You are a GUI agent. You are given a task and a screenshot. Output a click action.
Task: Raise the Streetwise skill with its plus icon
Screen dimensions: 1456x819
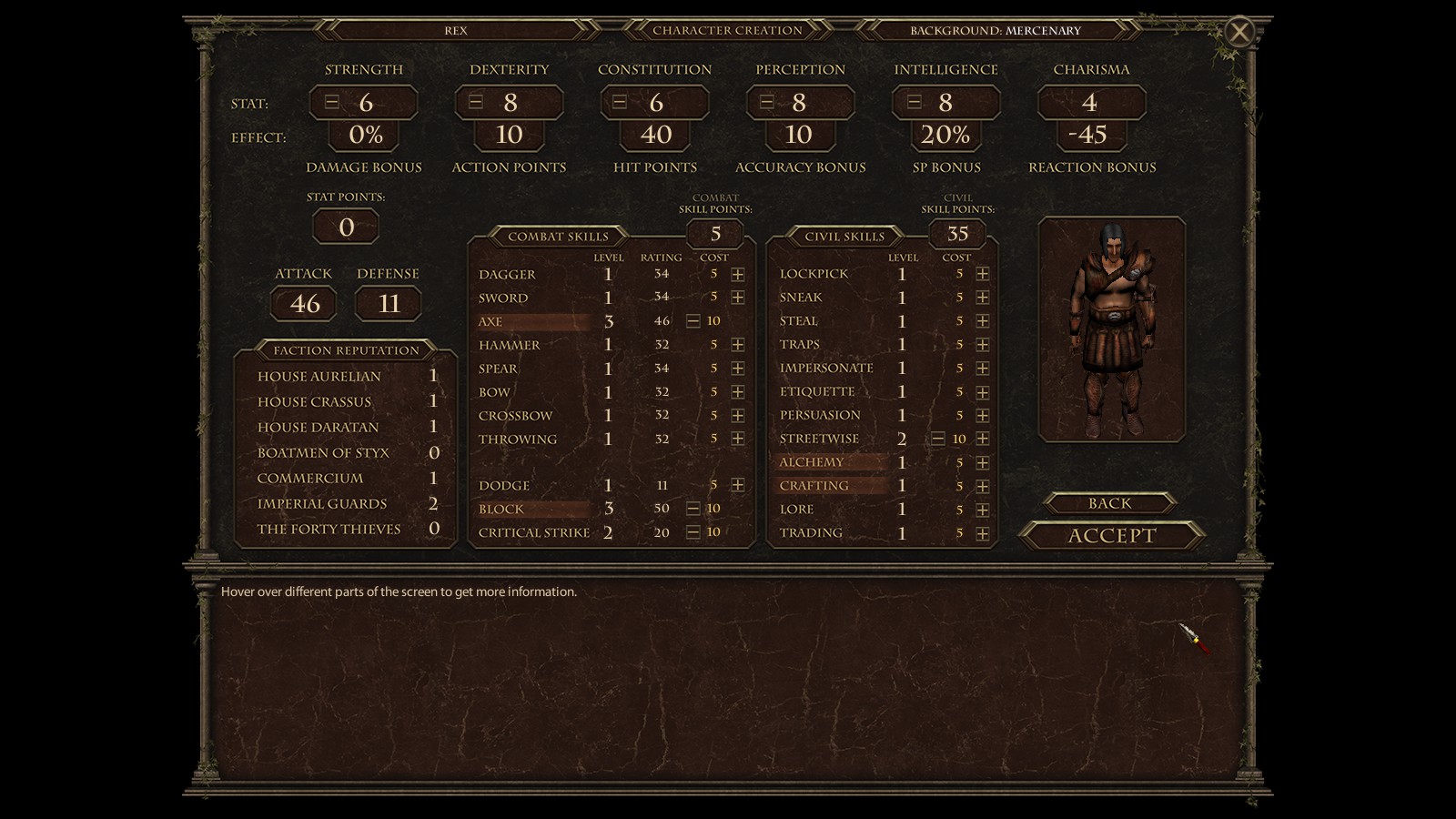tap(983, 439)
